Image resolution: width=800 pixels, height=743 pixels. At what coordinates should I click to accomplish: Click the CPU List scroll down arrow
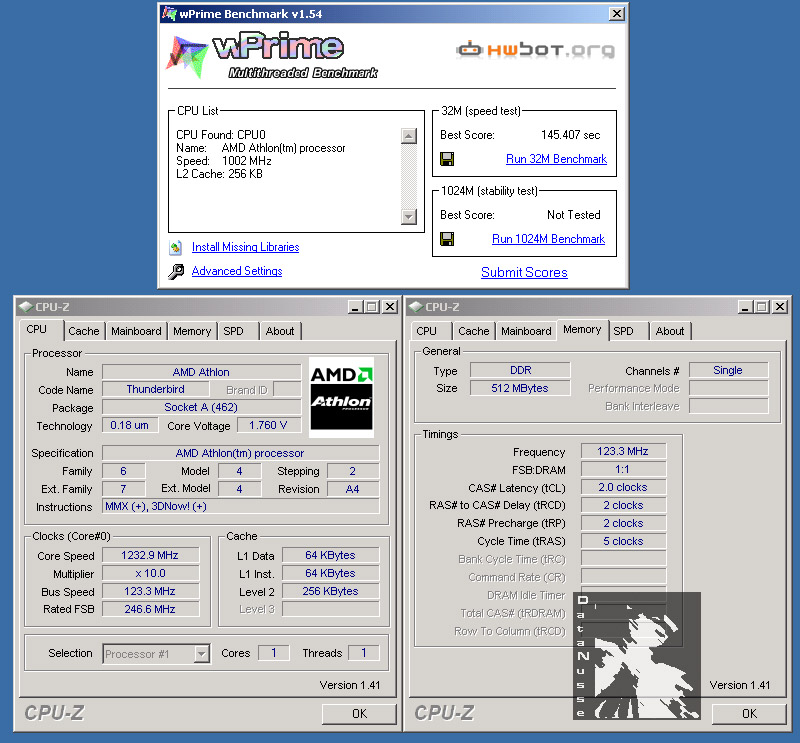tap(409, 216)
